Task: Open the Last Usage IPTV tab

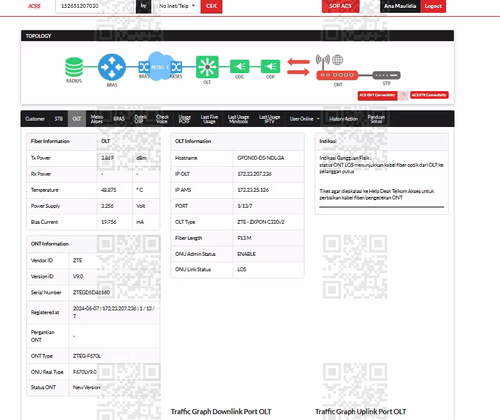Action: [269, 119]
